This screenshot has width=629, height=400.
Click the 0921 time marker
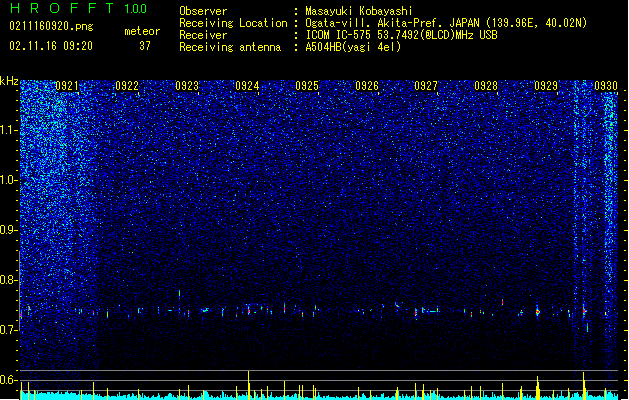67,86
